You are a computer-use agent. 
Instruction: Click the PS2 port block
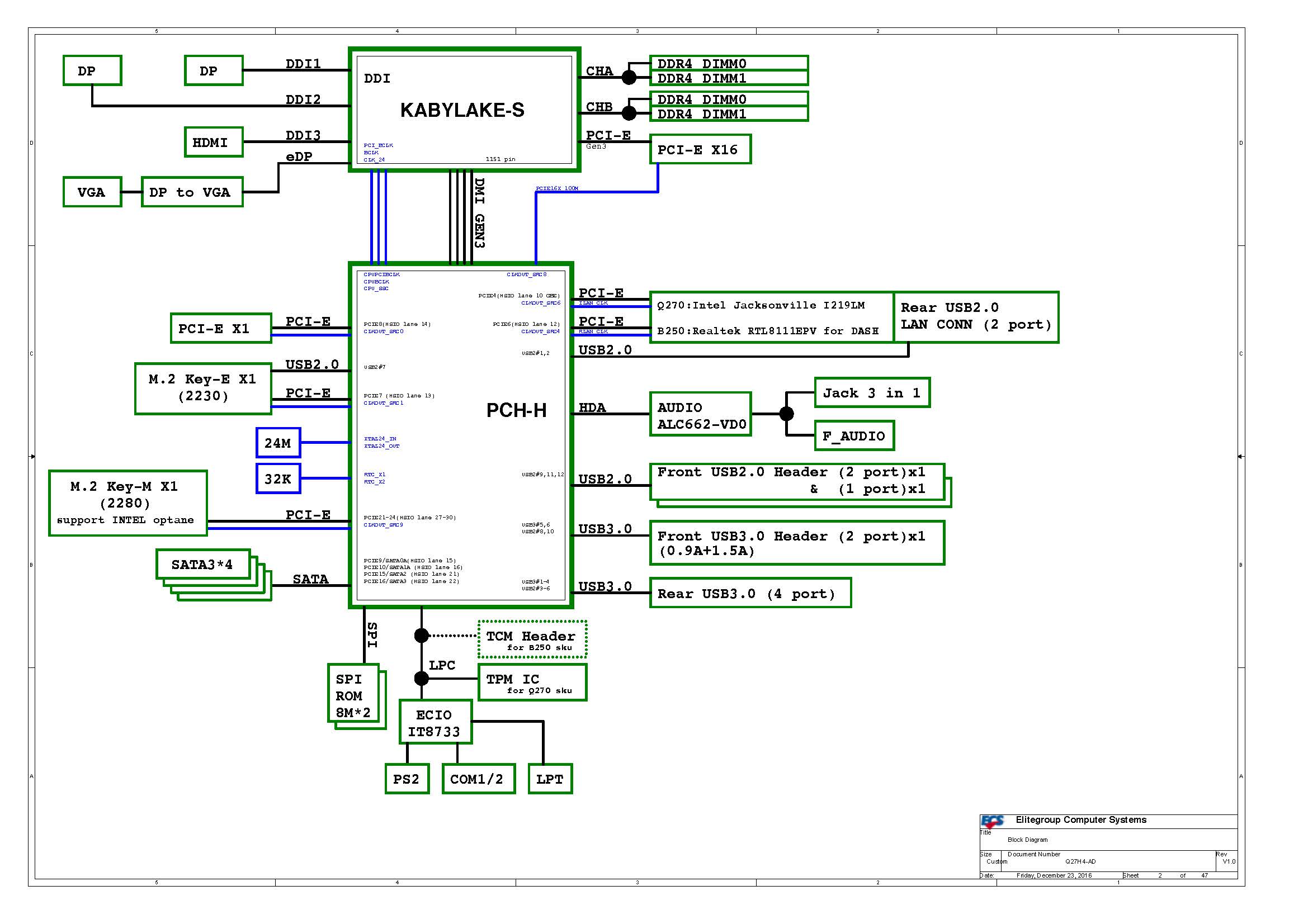(x=407, y=778)
